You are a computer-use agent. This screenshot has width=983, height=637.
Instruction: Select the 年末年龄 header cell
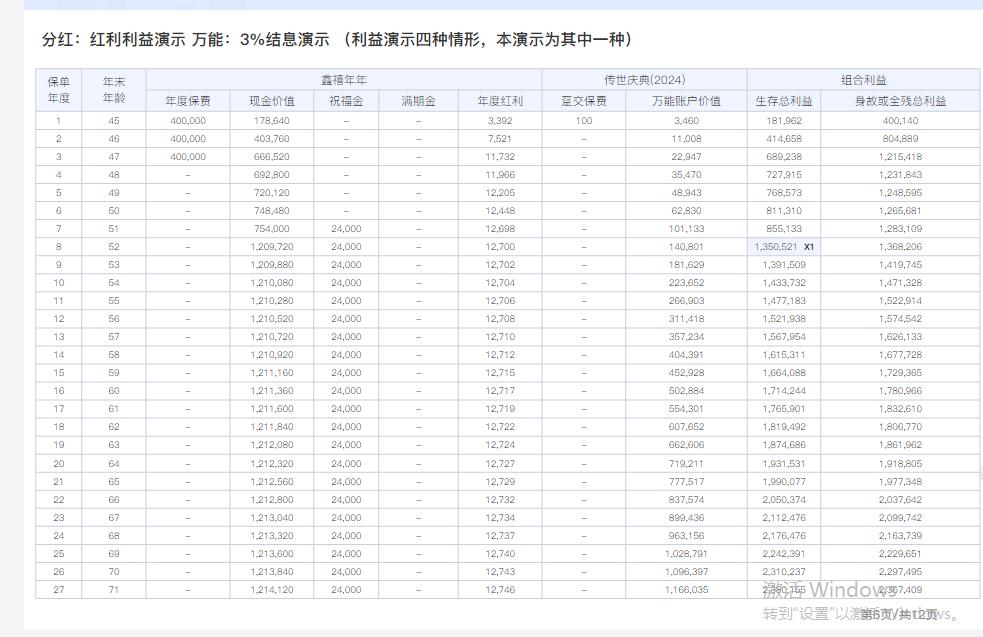pos(112,89)
